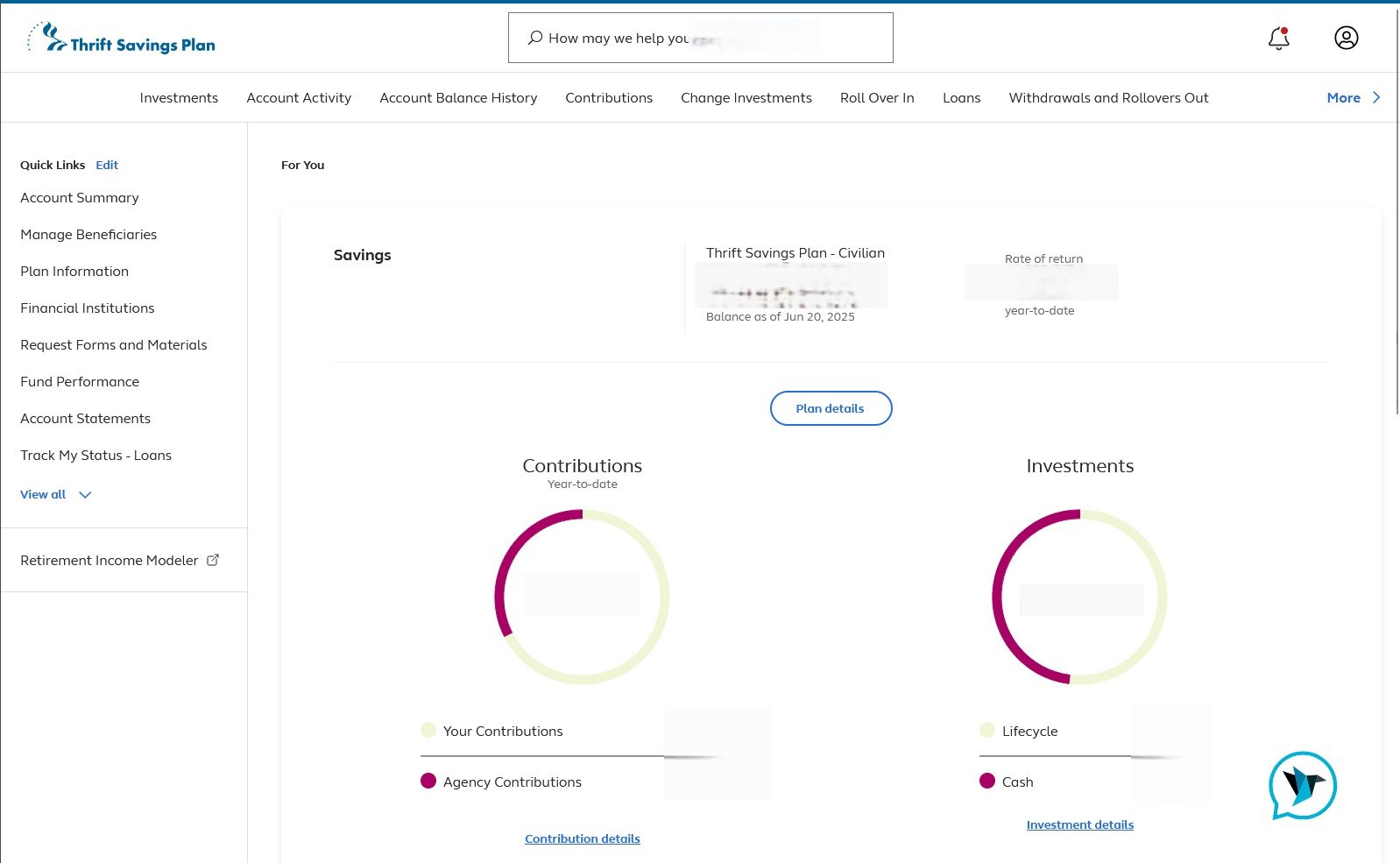Click the Thrift Savings Plan logo
The height and width of the screenshot is (863, 1400).
click(x=121, y=39)
